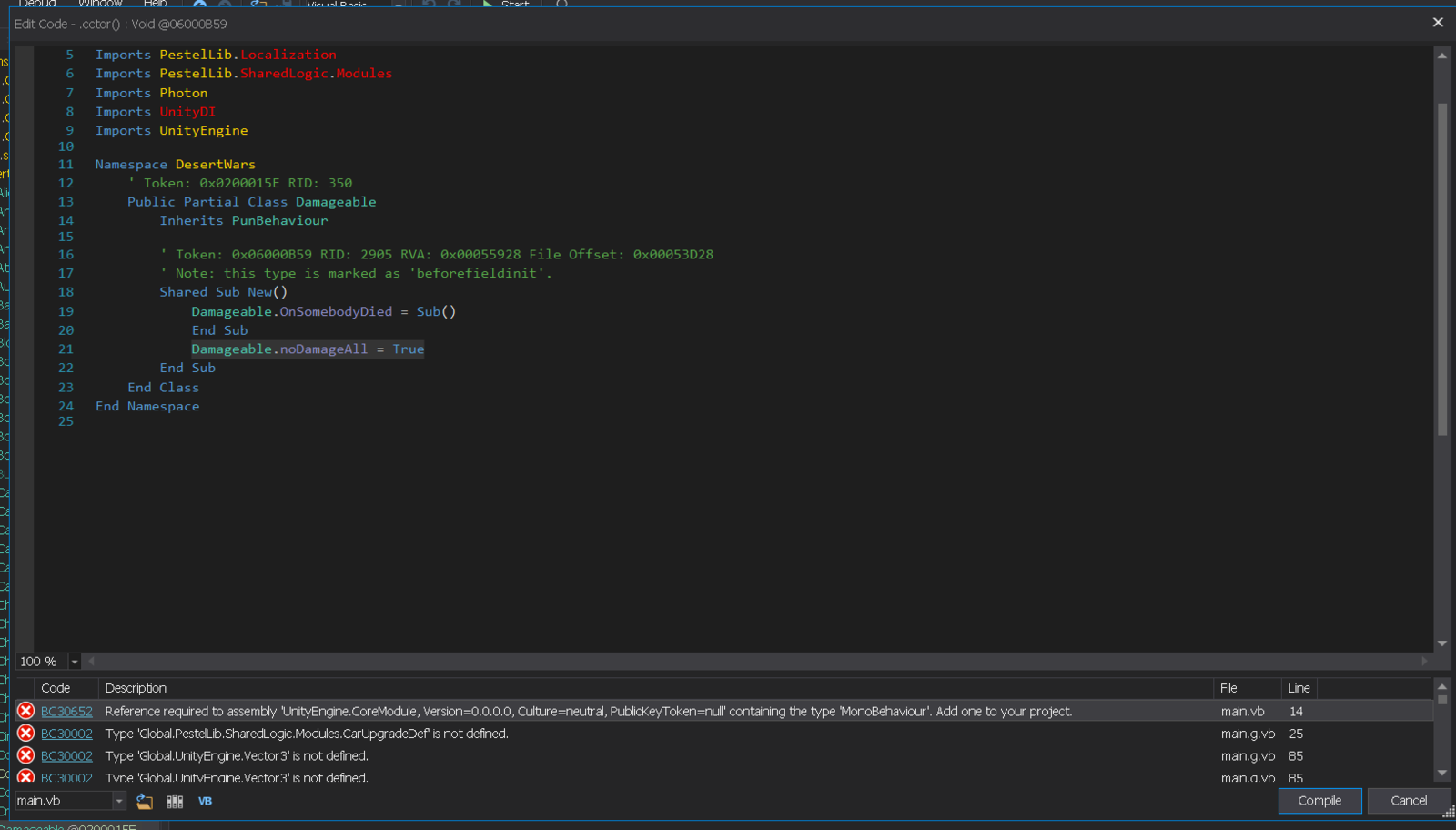Click the Cancel button
Screen dimensions: 1456x830
1409,801
